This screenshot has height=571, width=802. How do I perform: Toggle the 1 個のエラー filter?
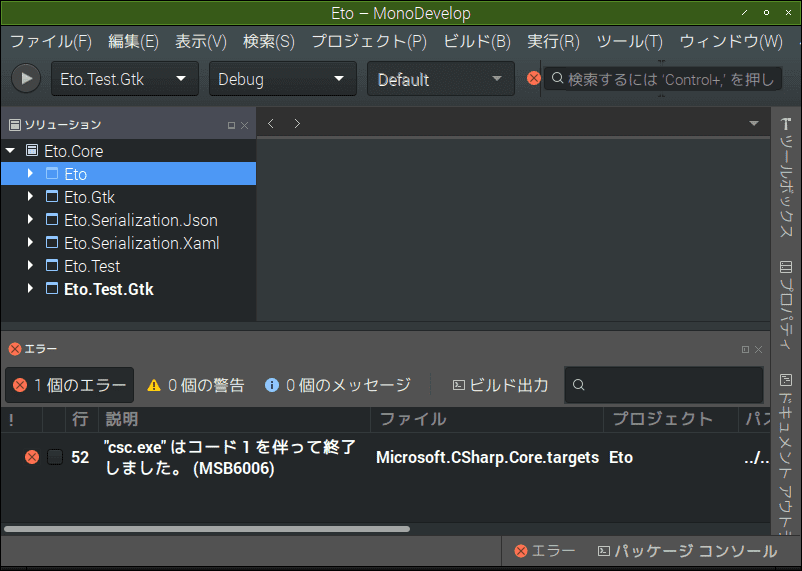[x=70, y=385]
